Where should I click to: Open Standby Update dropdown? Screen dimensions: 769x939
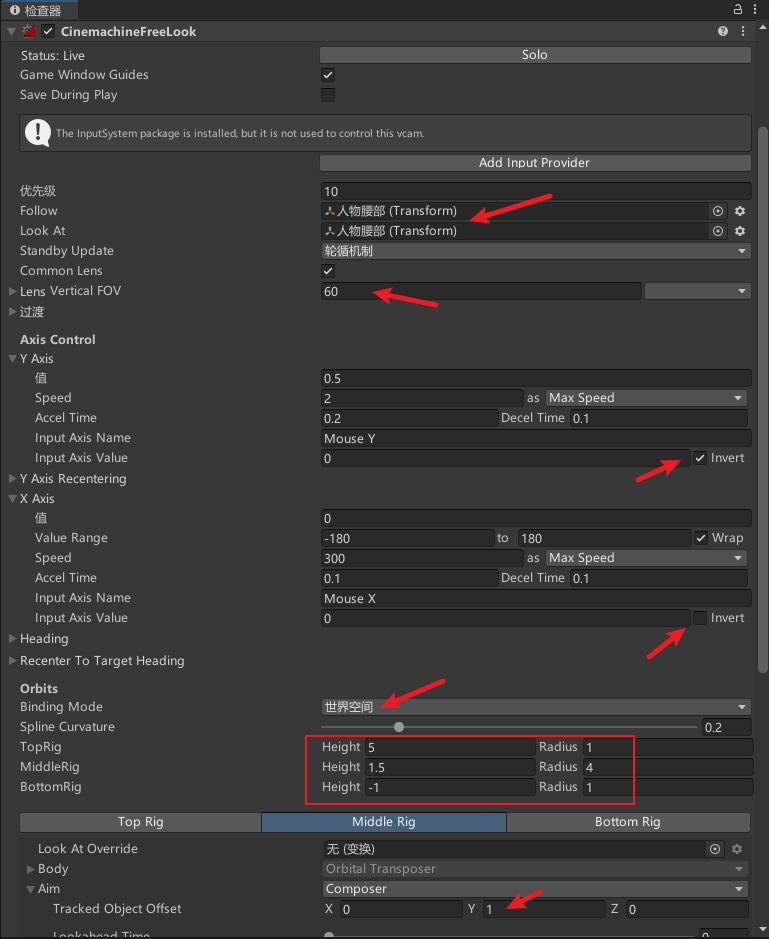click(x=535, y=251)
